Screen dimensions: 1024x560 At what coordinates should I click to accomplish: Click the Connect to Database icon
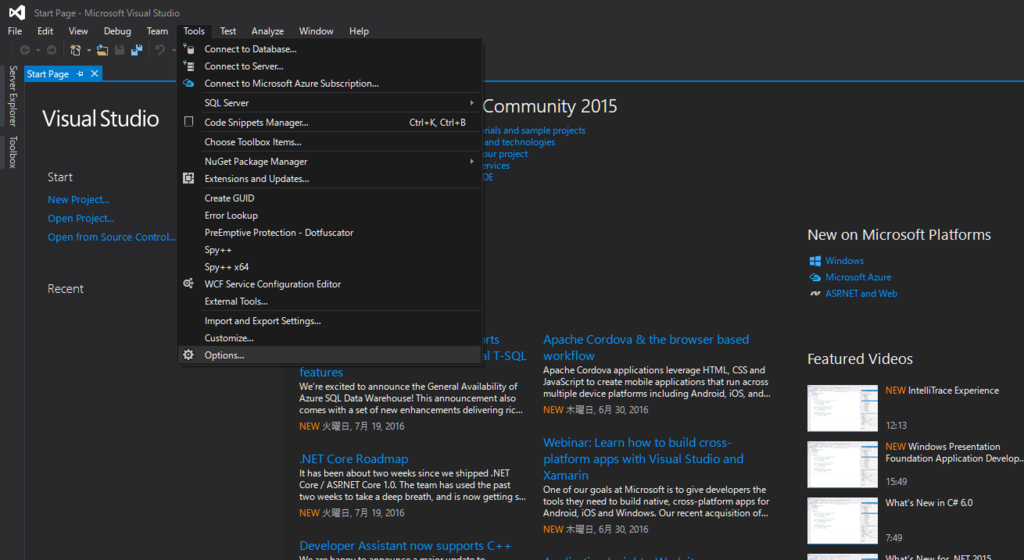tap(189, 49)
